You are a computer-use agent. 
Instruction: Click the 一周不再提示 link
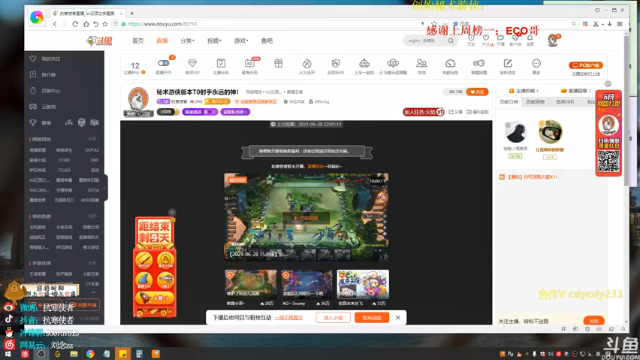coord(289,318)
